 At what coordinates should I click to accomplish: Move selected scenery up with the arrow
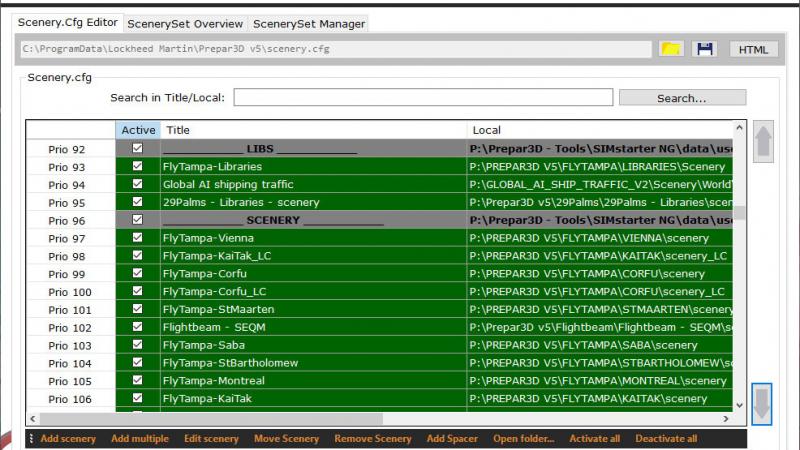coord(763,141)
